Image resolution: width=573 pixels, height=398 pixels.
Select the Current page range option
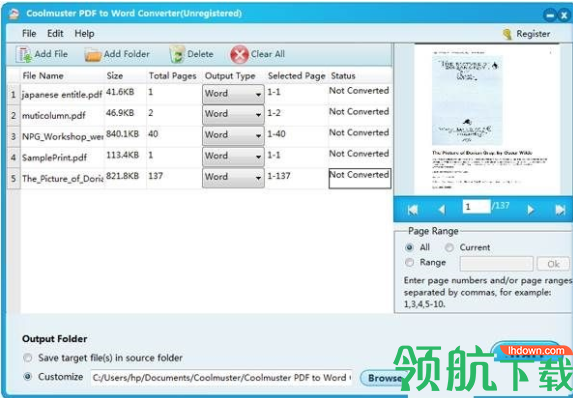pyautogui.click(x=449, y=247)
